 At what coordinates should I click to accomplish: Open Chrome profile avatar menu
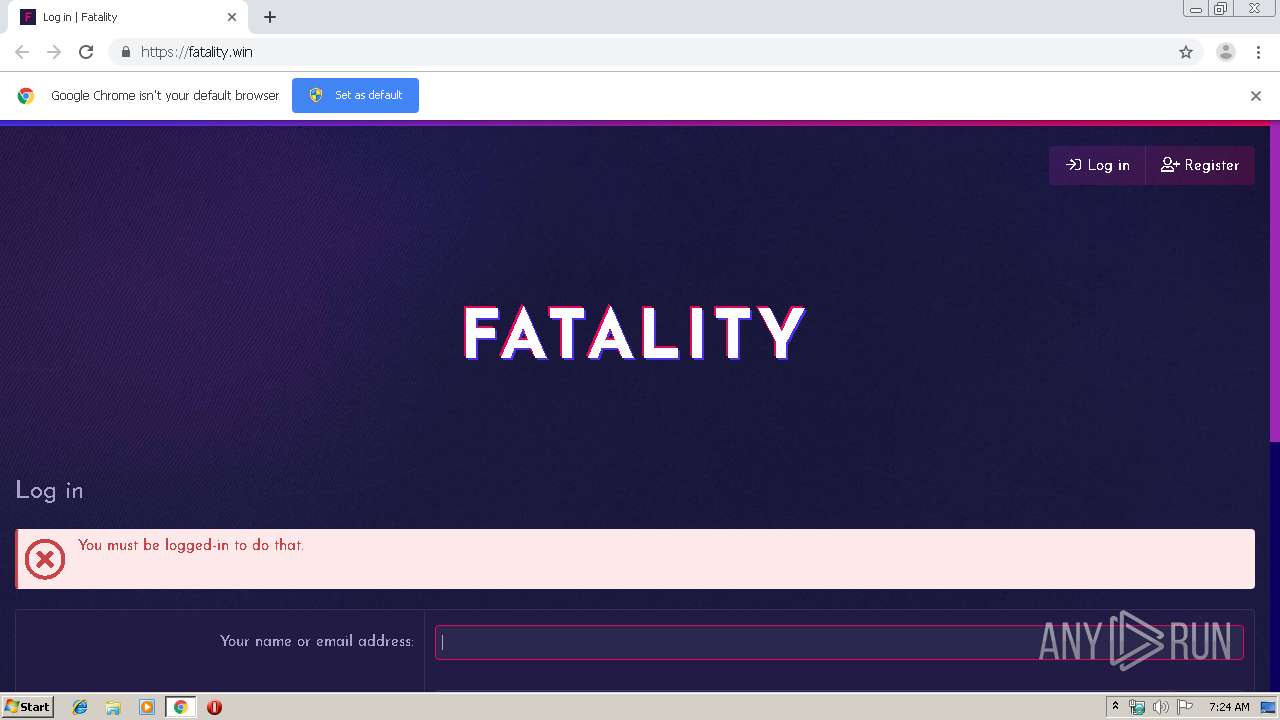1226,52
